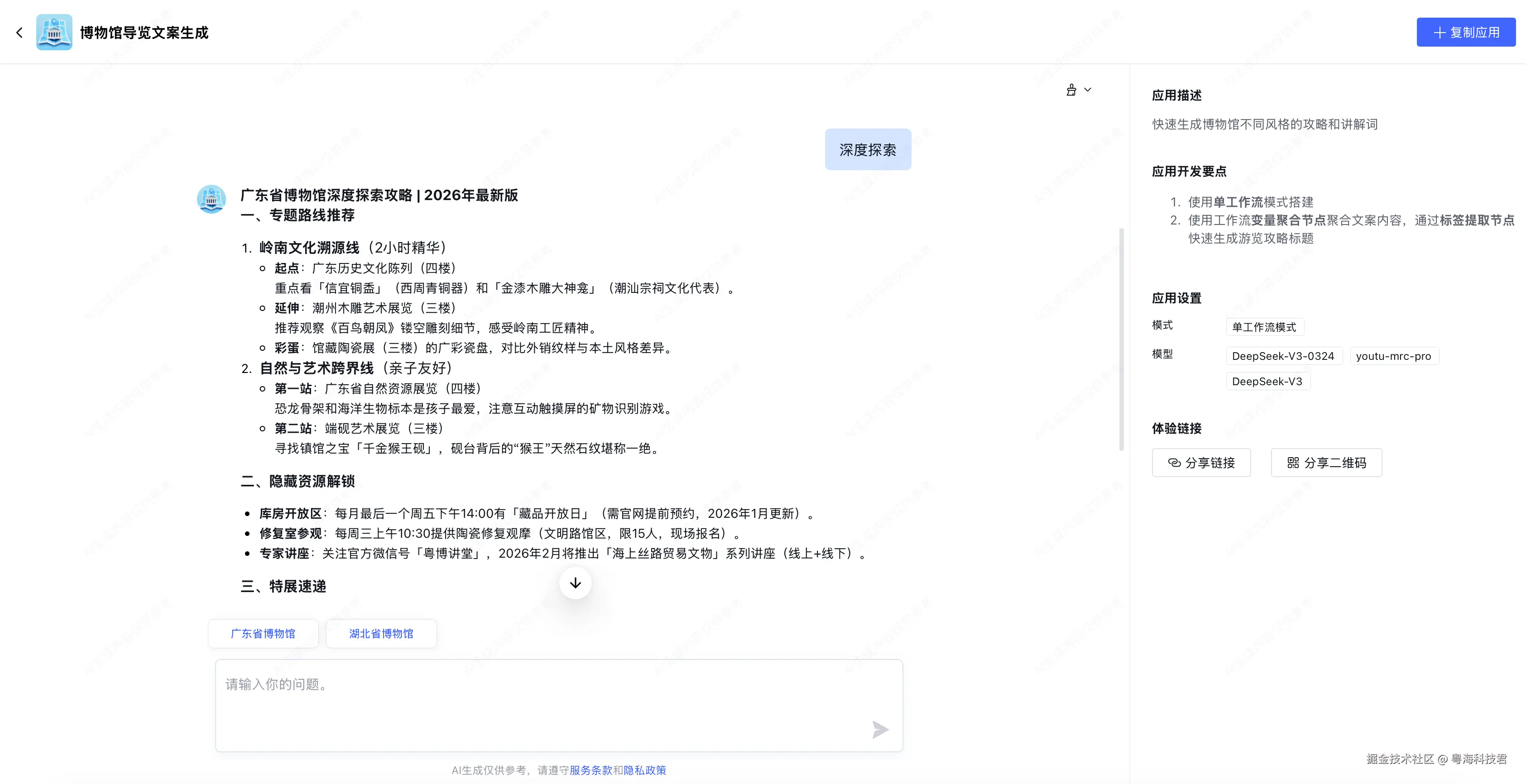Click the 深度探索 user message bubble
Screen dimensions: 1526x784
click(x=867, y=150)
